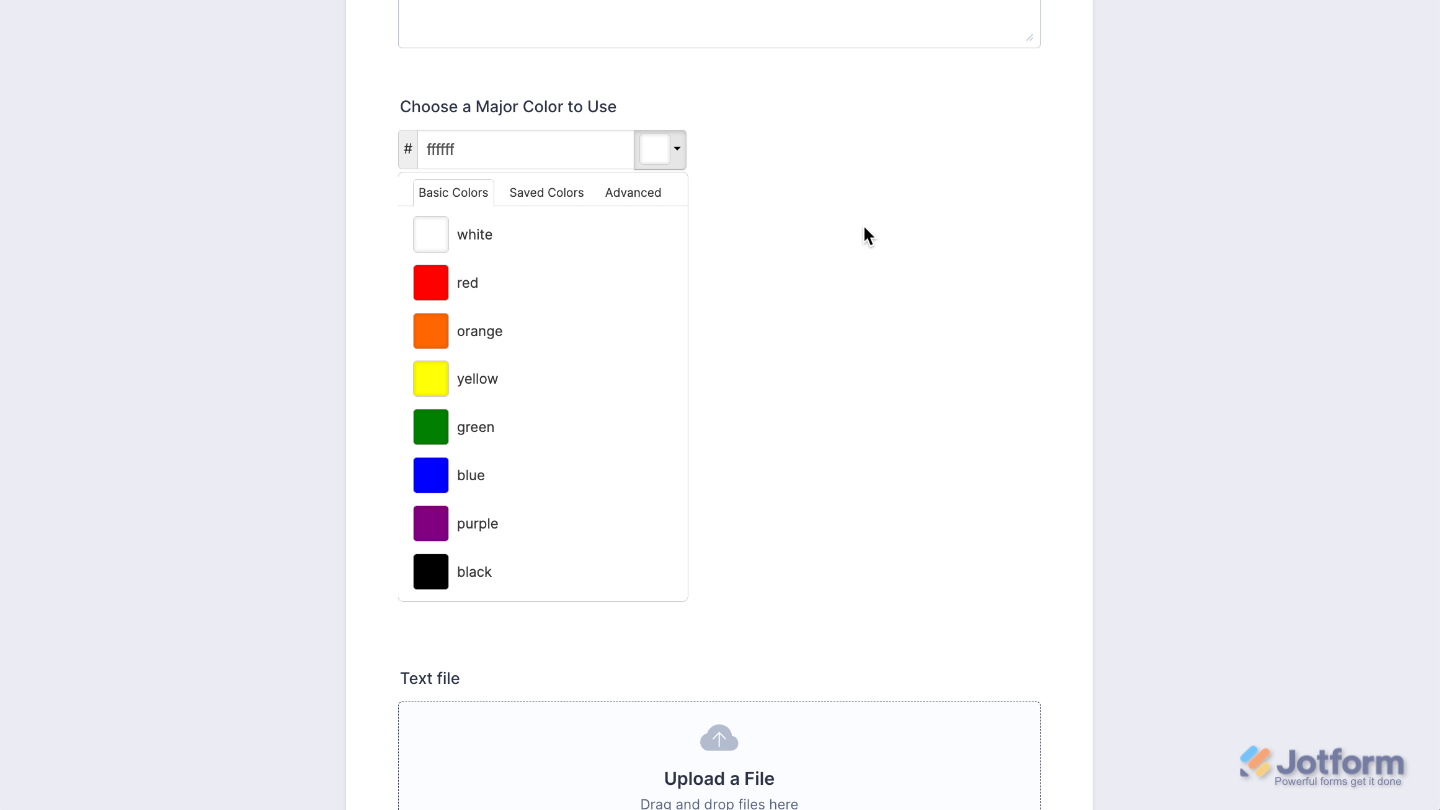The width and height of the screenshot is (1440, 810).
Task: Select the white color swatch
Action: tap(430, 234)
